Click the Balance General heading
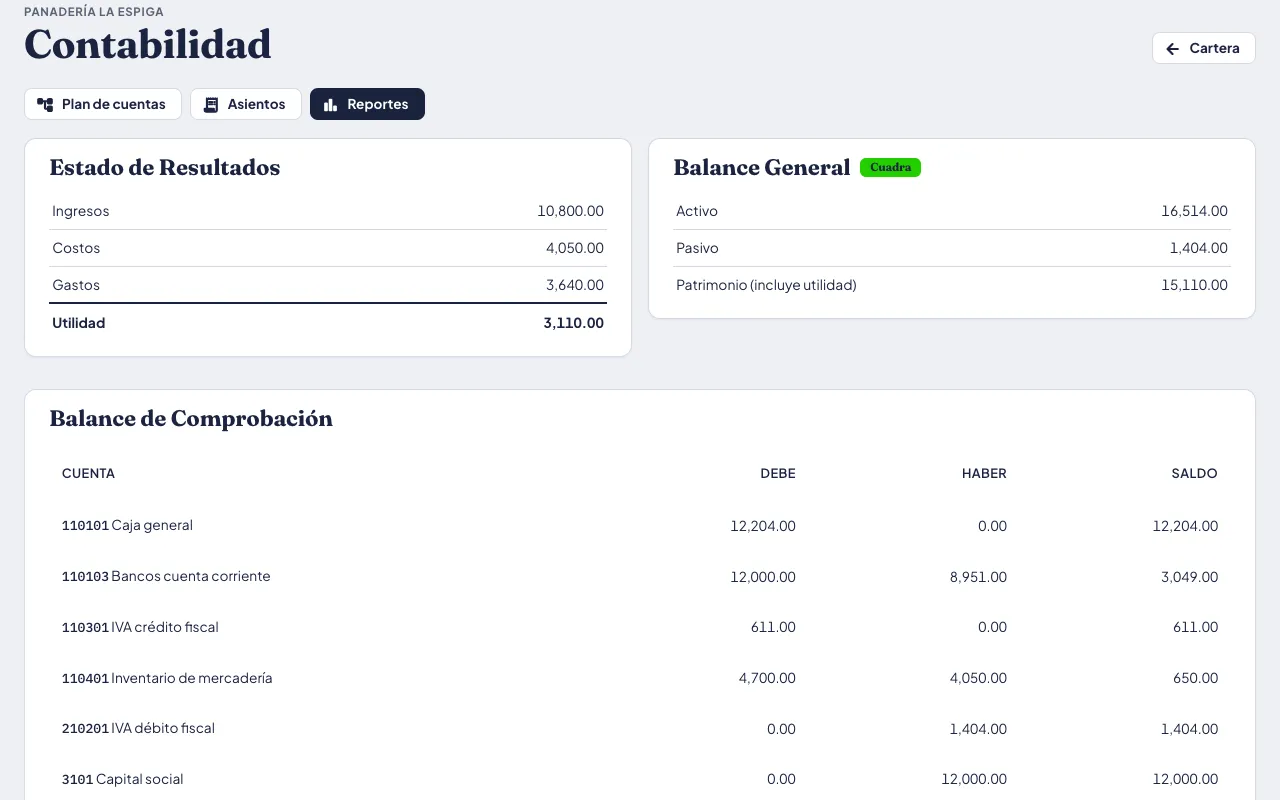 pos(762,168)
